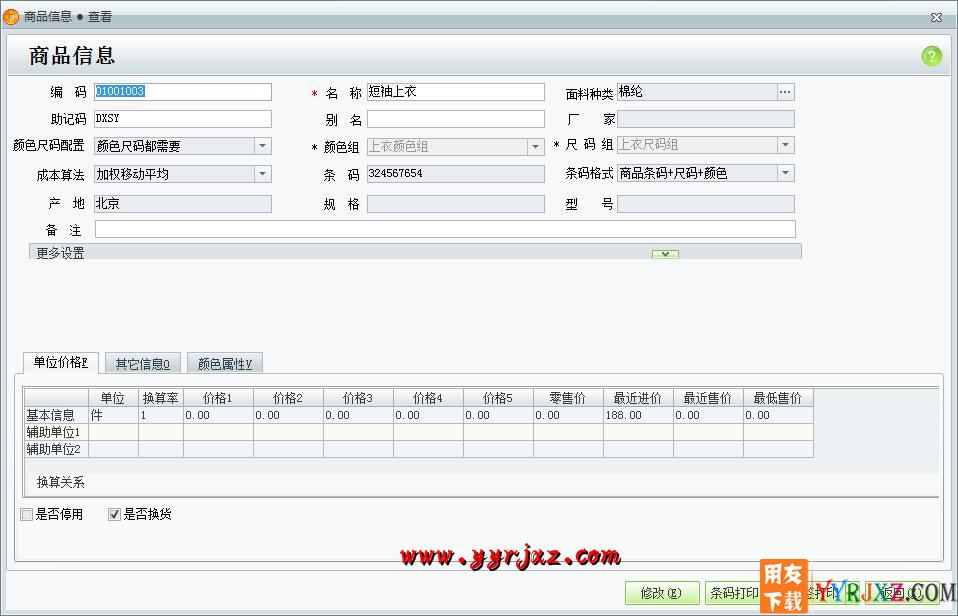958x616 pixels.
Task: Click the 助记码 field showing DXSY
Action: (x=183, y=119)
